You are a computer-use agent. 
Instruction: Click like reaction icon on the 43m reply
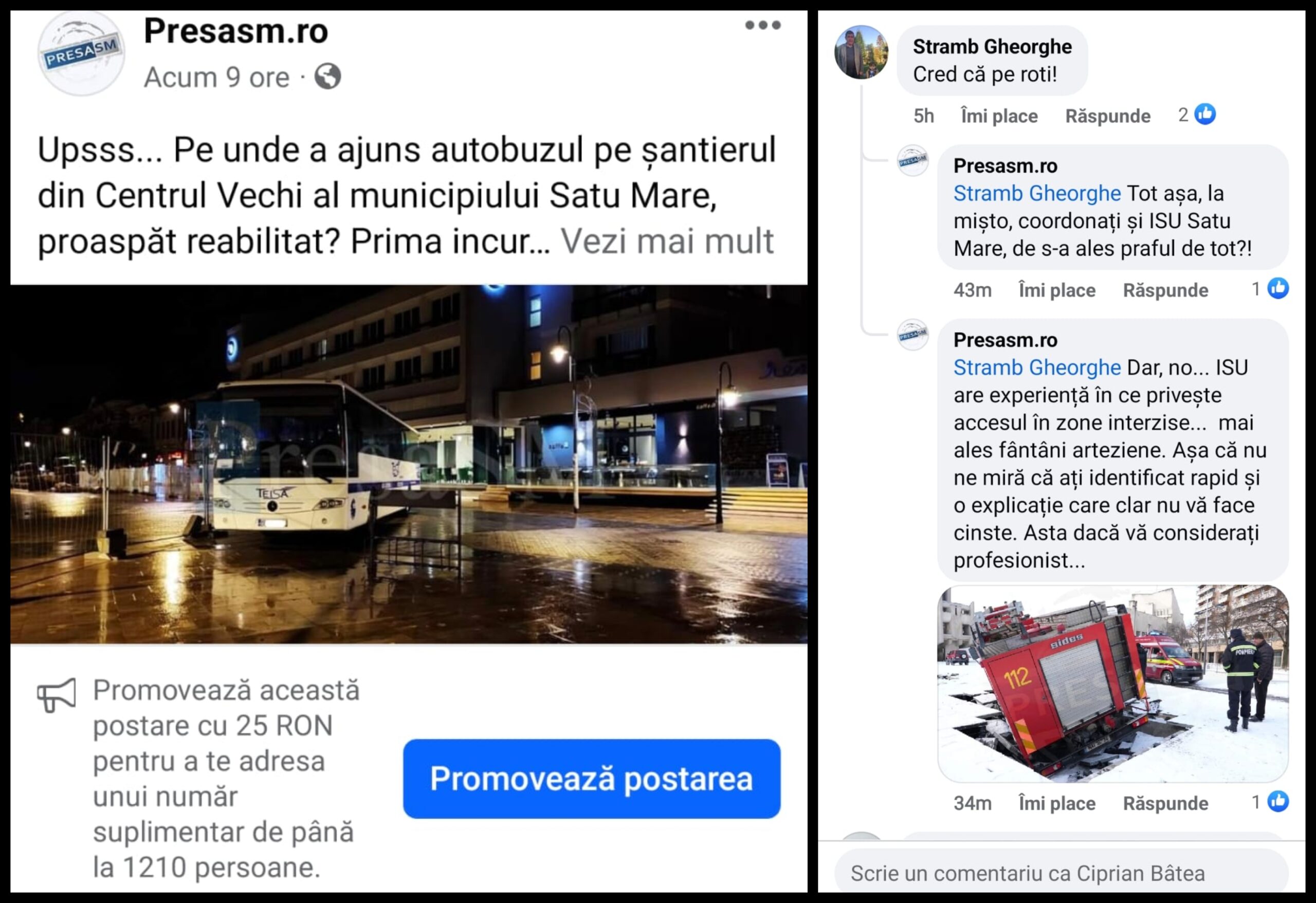(x=1277, y=288)
